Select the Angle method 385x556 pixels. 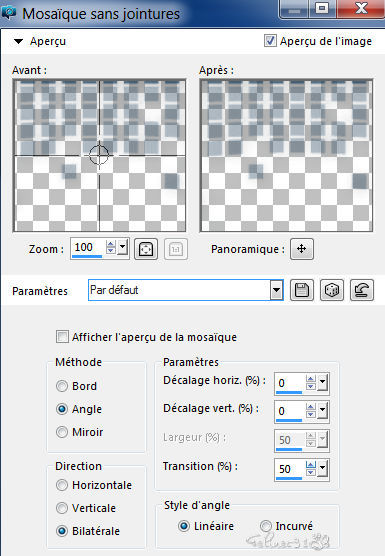tap(62, 409)
